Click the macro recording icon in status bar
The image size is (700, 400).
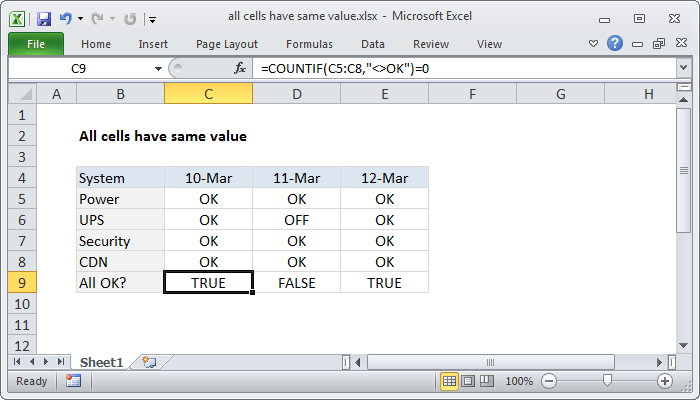[73, 381]
